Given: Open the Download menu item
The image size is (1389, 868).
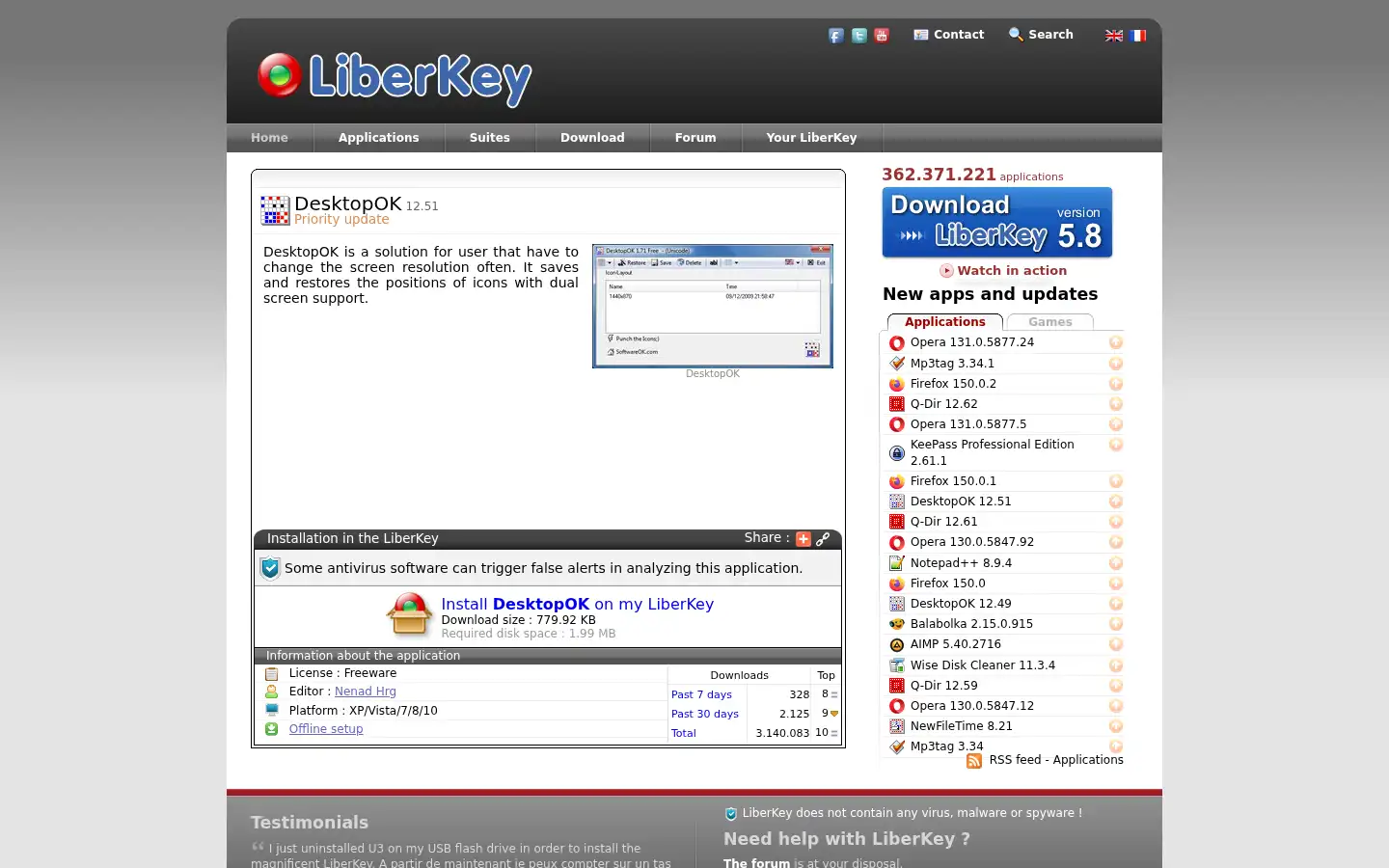Looking at the screenshot, I should tap(592, 138).
